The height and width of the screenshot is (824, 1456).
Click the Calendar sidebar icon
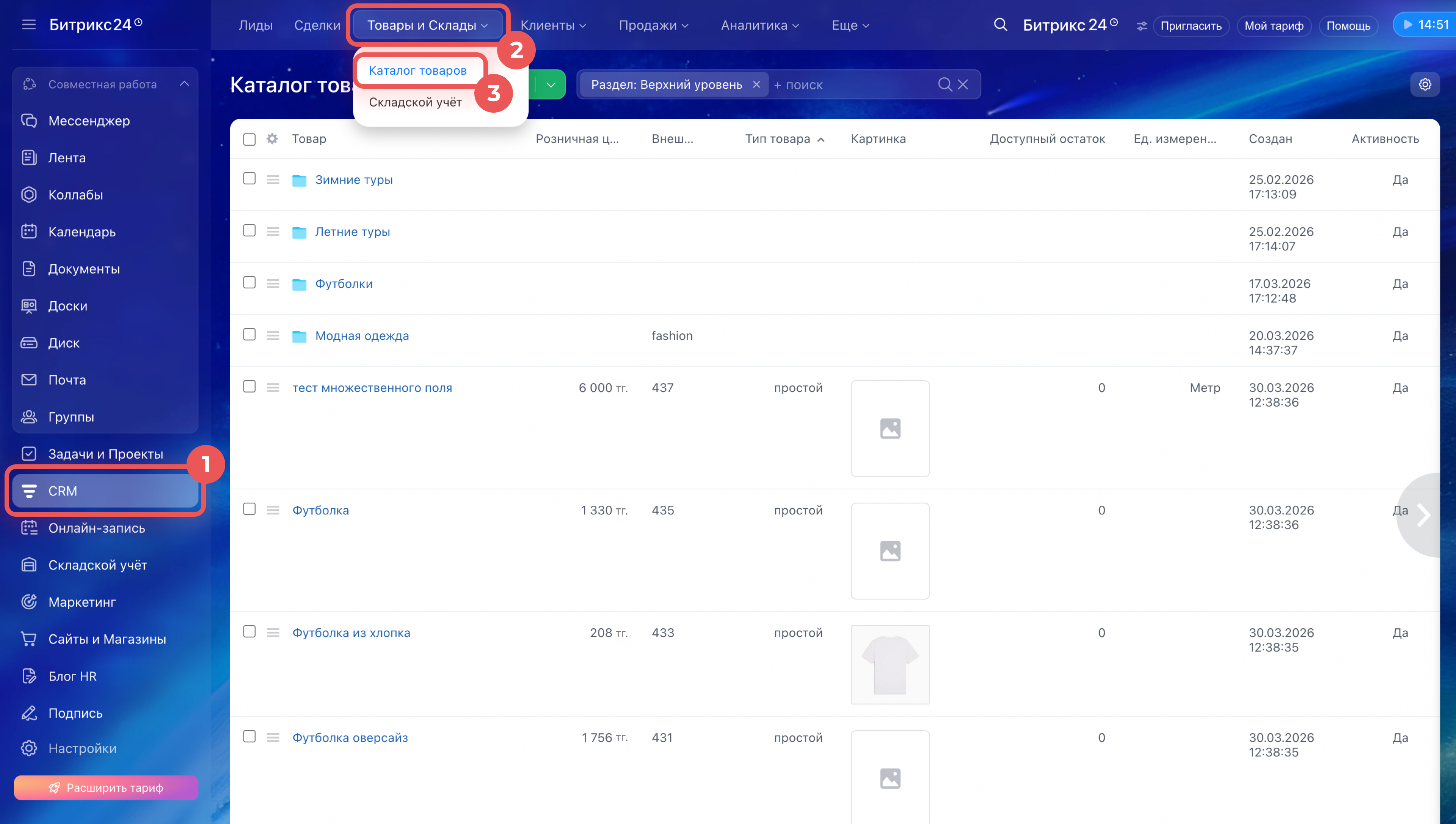tap(29, 231)
